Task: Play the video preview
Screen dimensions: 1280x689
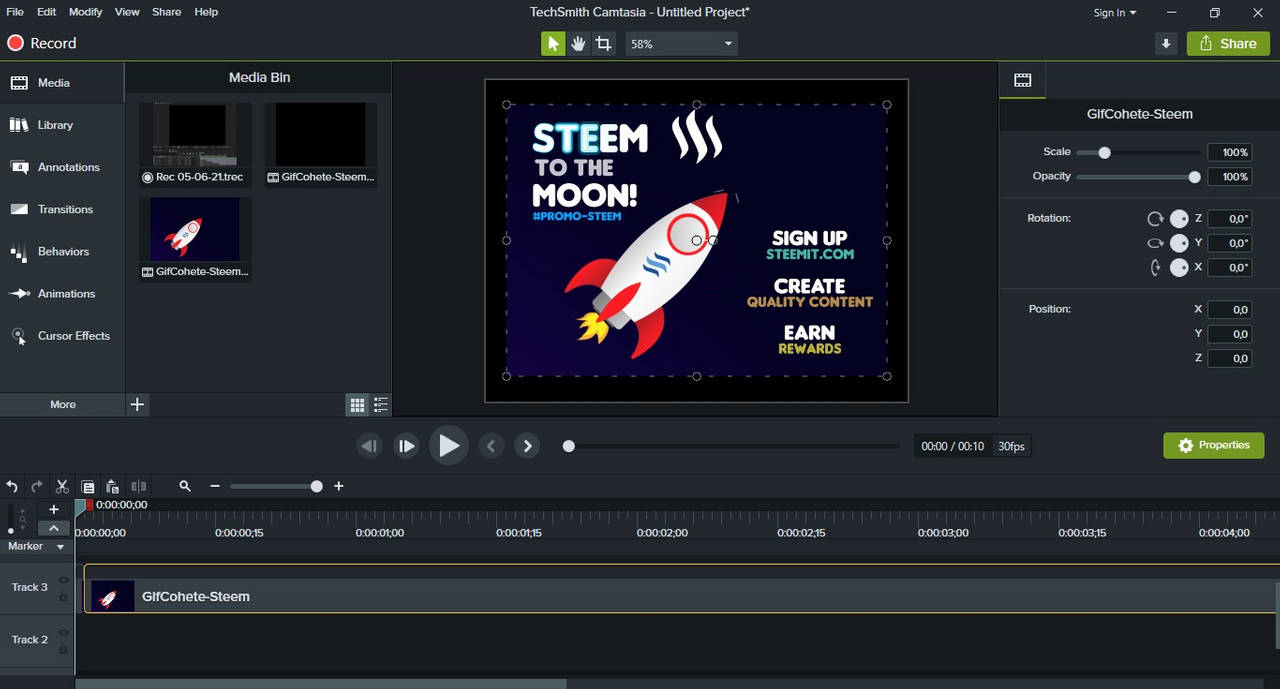Action: point(449,446)
